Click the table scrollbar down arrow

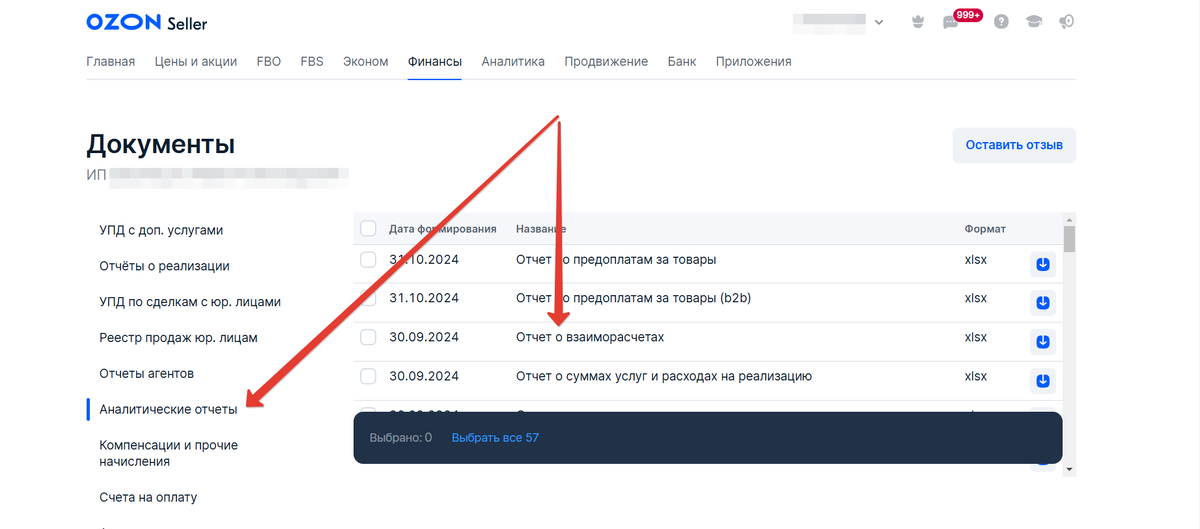[1069, 468]
